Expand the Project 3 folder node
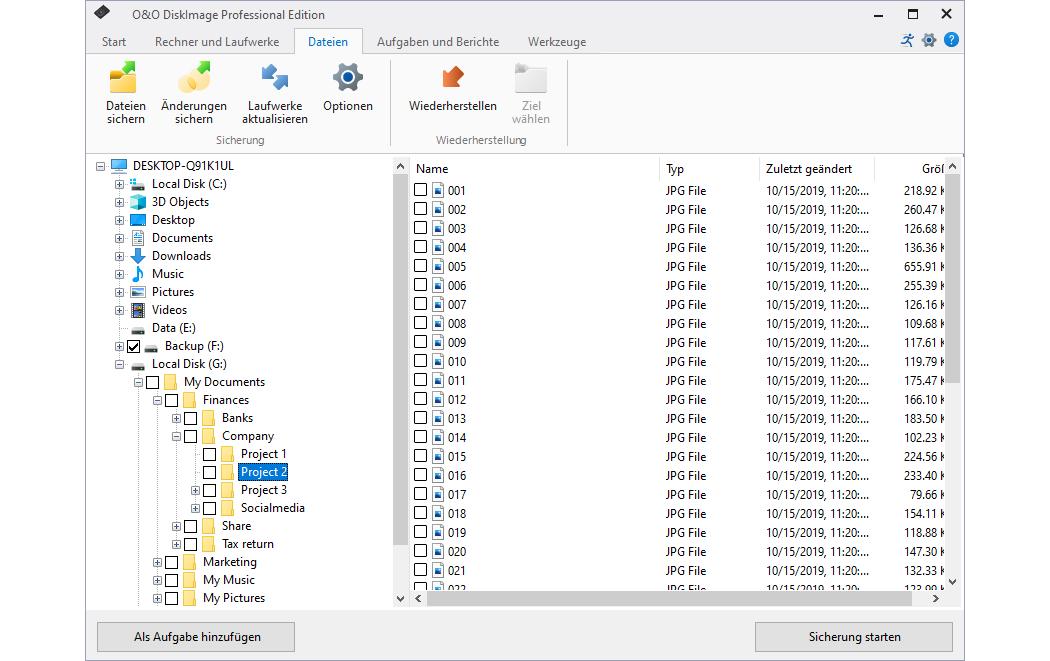The height and width of the screenshot is (661, 1050). pyautogui.click(x=195, y=490)
